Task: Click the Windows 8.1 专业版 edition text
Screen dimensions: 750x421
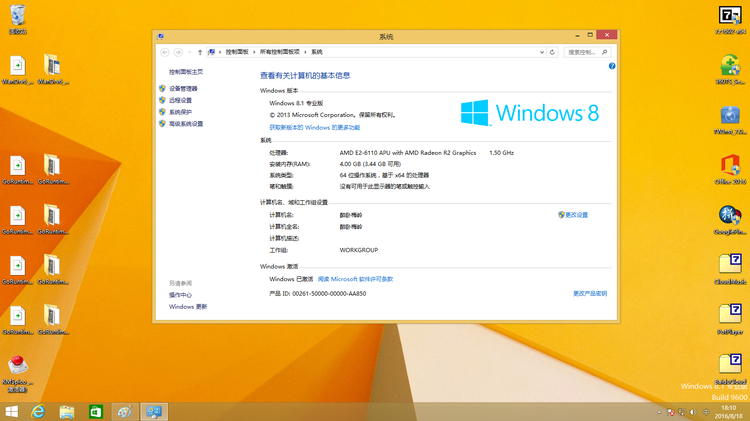Action: click(296, 103)
